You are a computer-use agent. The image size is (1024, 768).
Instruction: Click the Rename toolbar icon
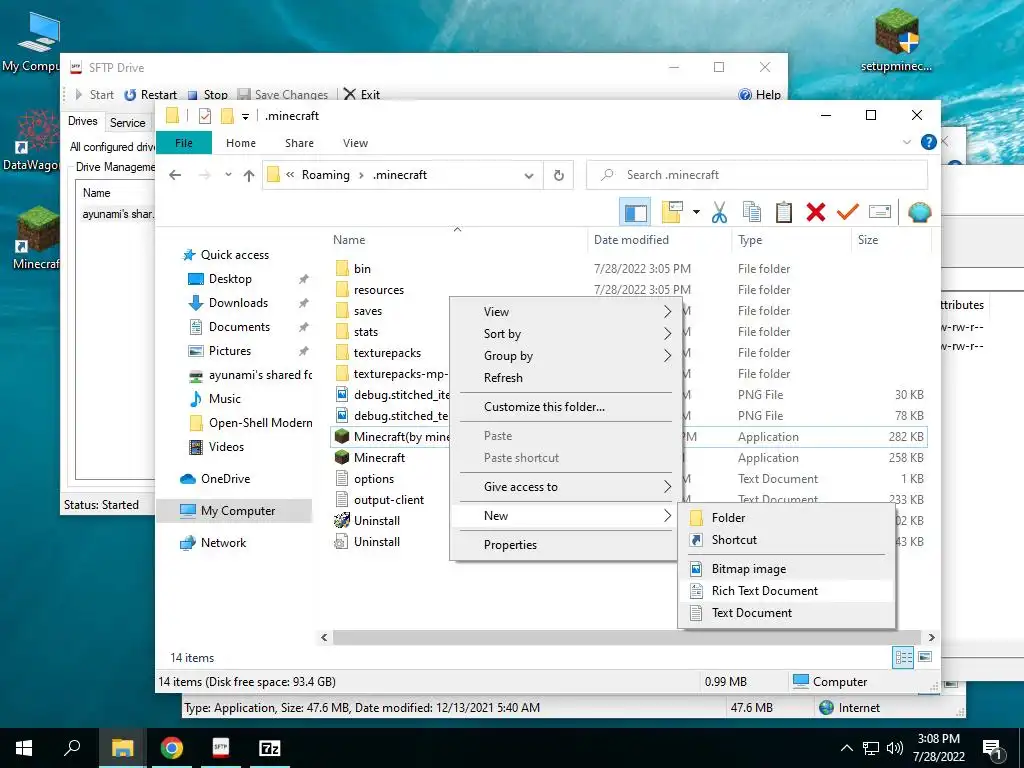pyautogui.click(x=880, y=212)
